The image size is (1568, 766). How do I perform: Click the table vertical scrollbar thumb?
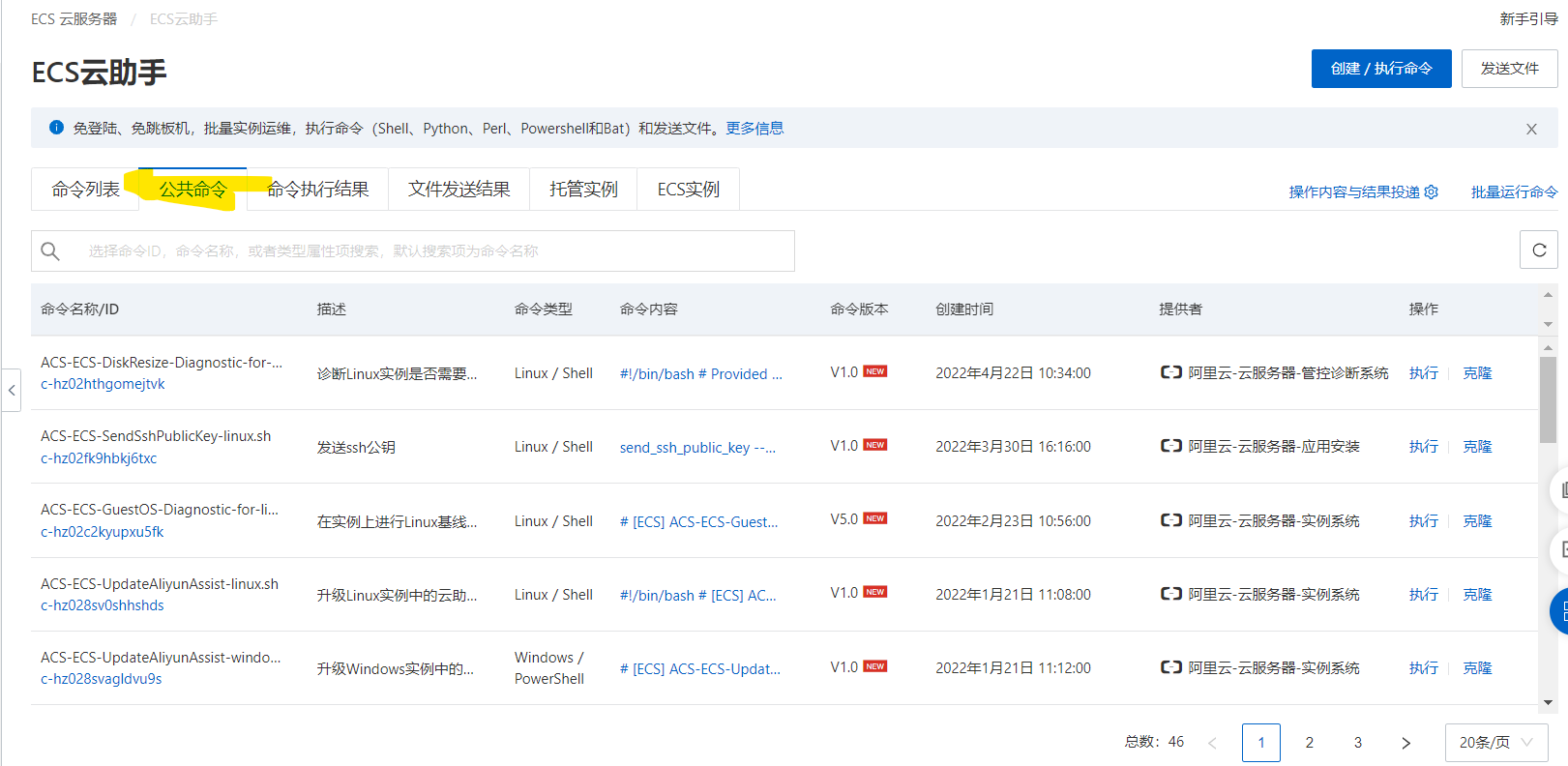[1549, 399]
